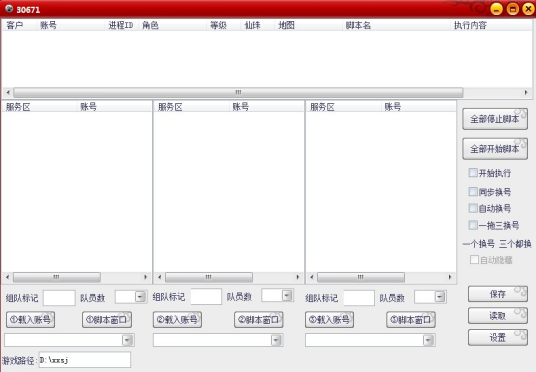The image size is (536, 372).
Task: Click right arrow of top list scrollbar
Action: click(x=526, y=93)
